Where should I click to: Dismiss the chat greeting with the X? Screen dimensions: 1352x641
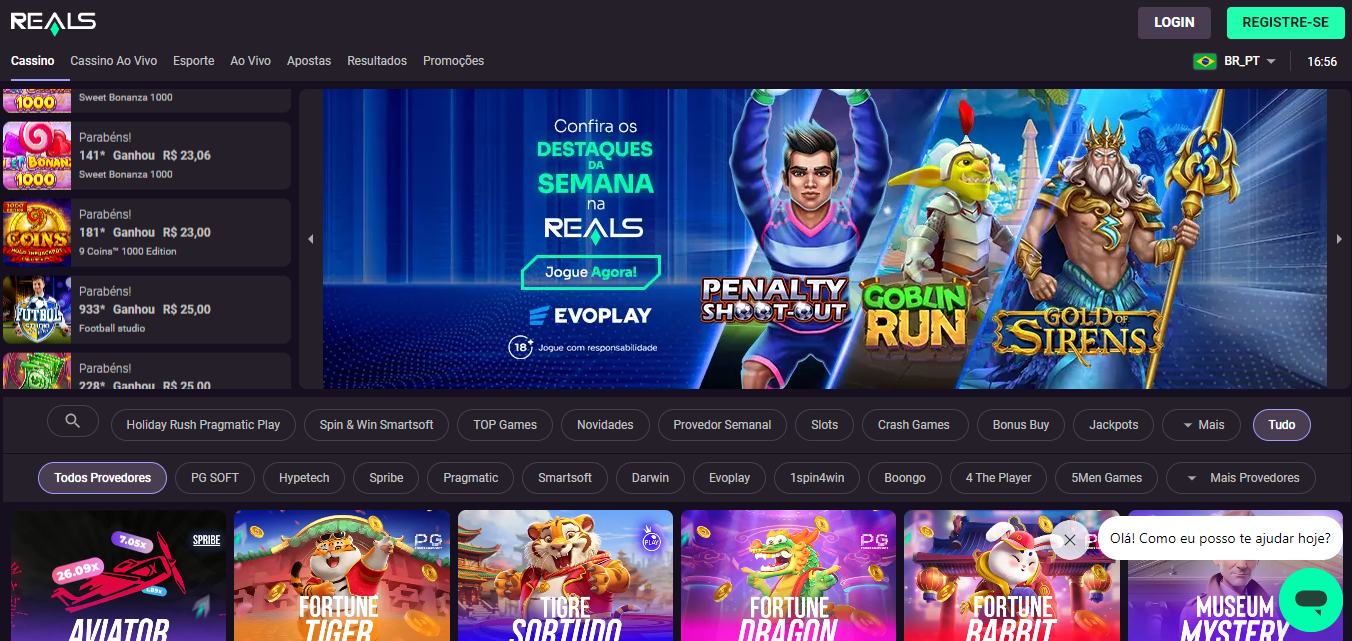[x=1069, y=540]
